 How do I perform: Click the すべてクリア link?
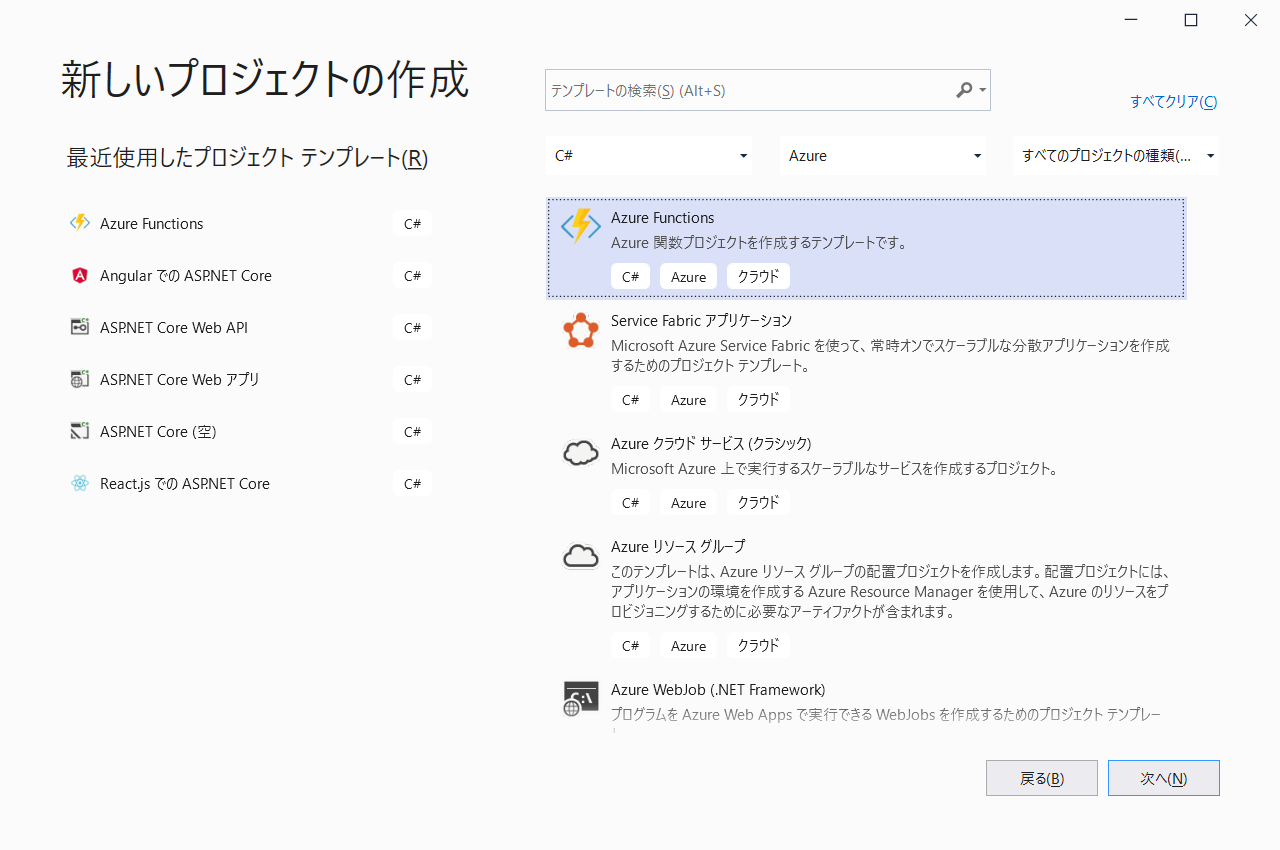click(x=1174, y=101)
